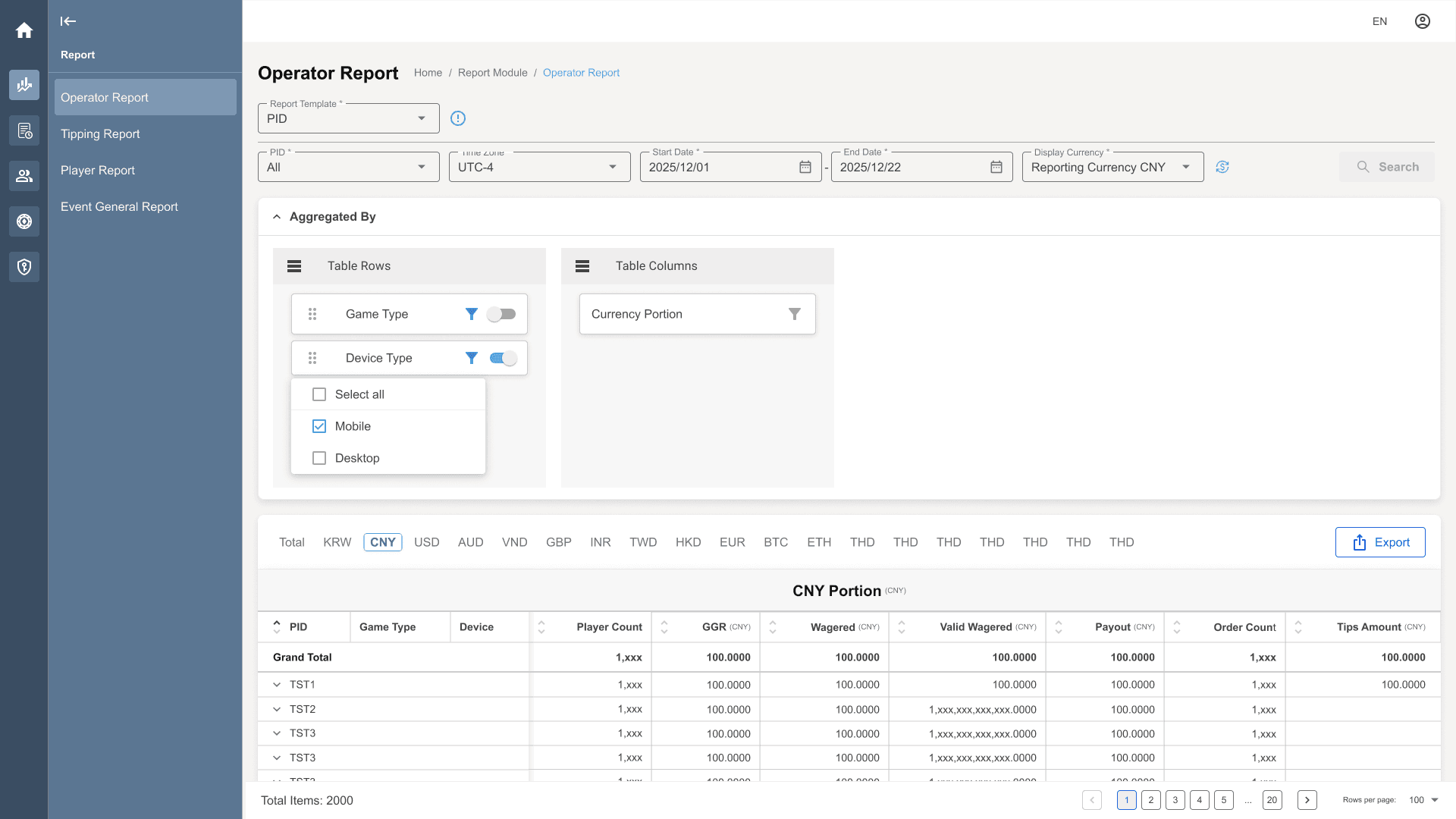Click the Game Type filter funnel
Screen dimensions: 1456x819
(x=472, y=314)
